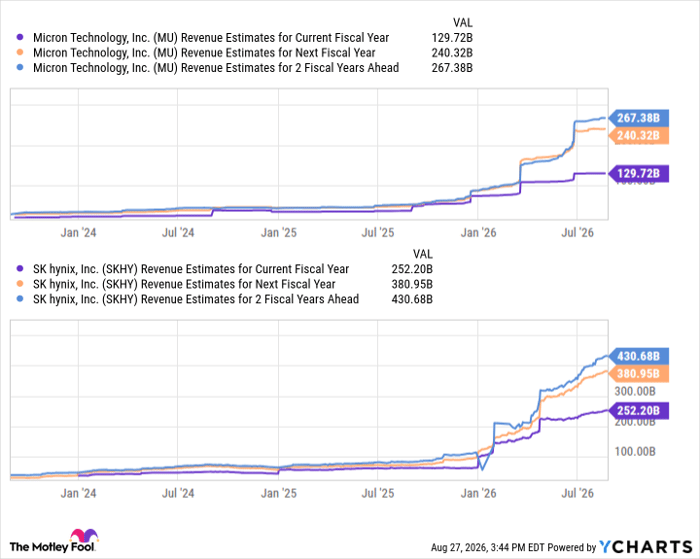Click the 380.95B value in the SK hynix legend

pyautogui.click(x=412, y=284)
